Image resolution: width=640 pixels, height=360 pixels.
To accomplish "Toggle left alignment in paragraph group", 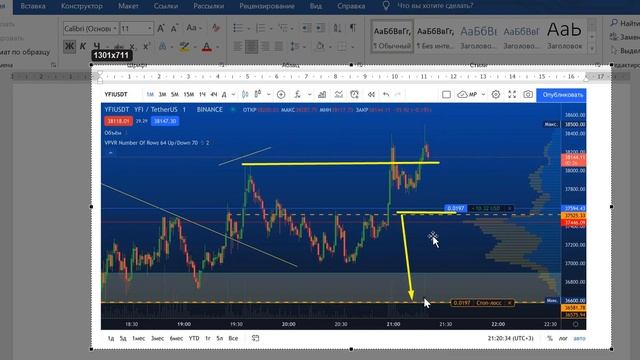I will point(238,47).
